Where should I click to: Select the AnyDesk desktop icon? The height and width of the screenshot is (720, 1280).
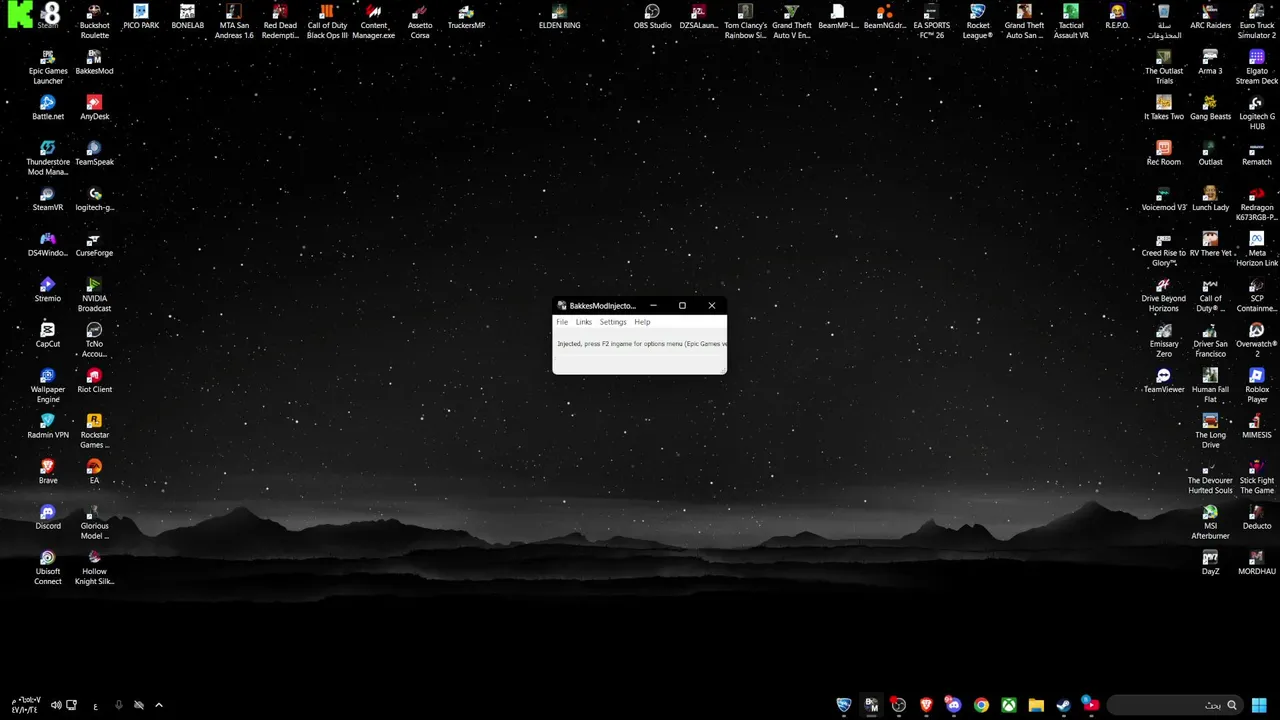(94, 108)
